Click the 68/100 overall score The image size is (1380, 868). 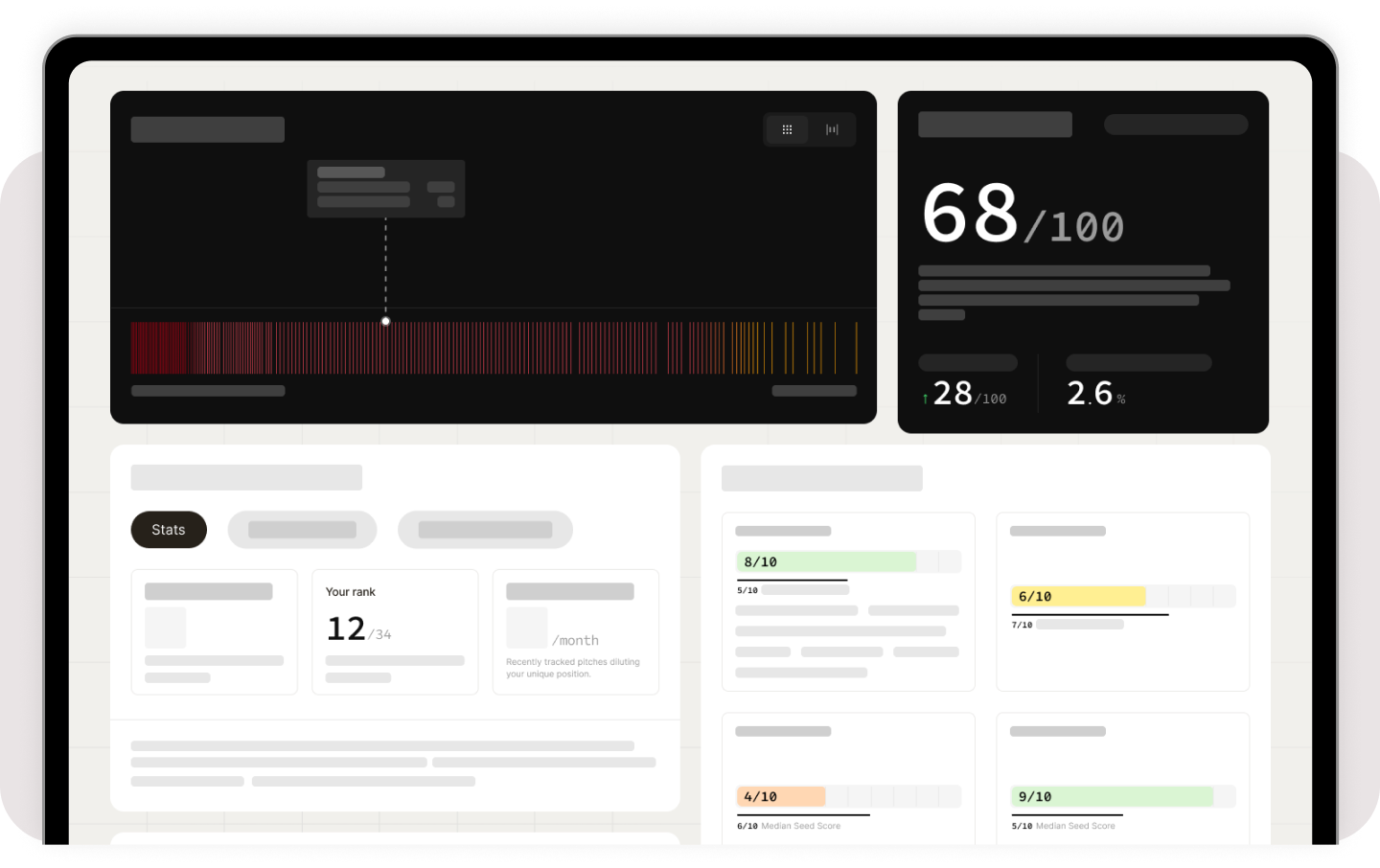click(x=1022, y=215)
